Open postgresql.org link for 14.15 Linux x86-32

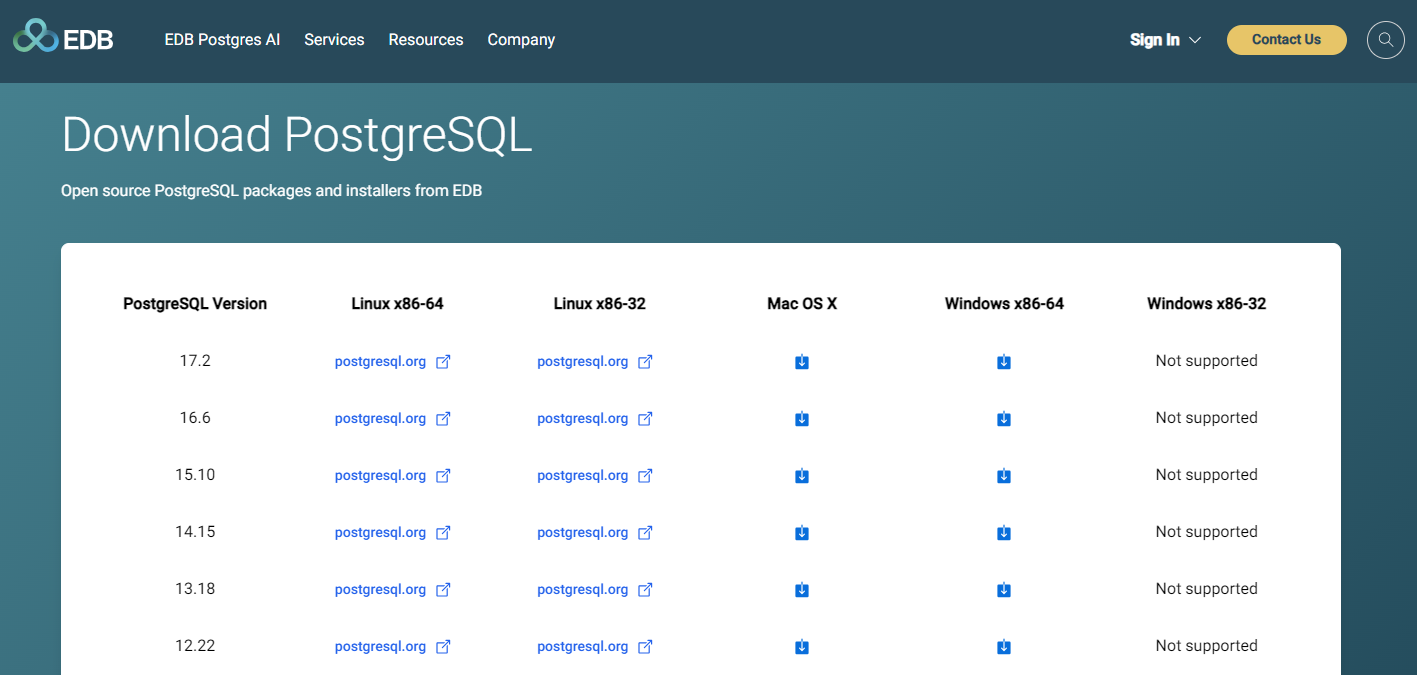(x=583, y=533)
